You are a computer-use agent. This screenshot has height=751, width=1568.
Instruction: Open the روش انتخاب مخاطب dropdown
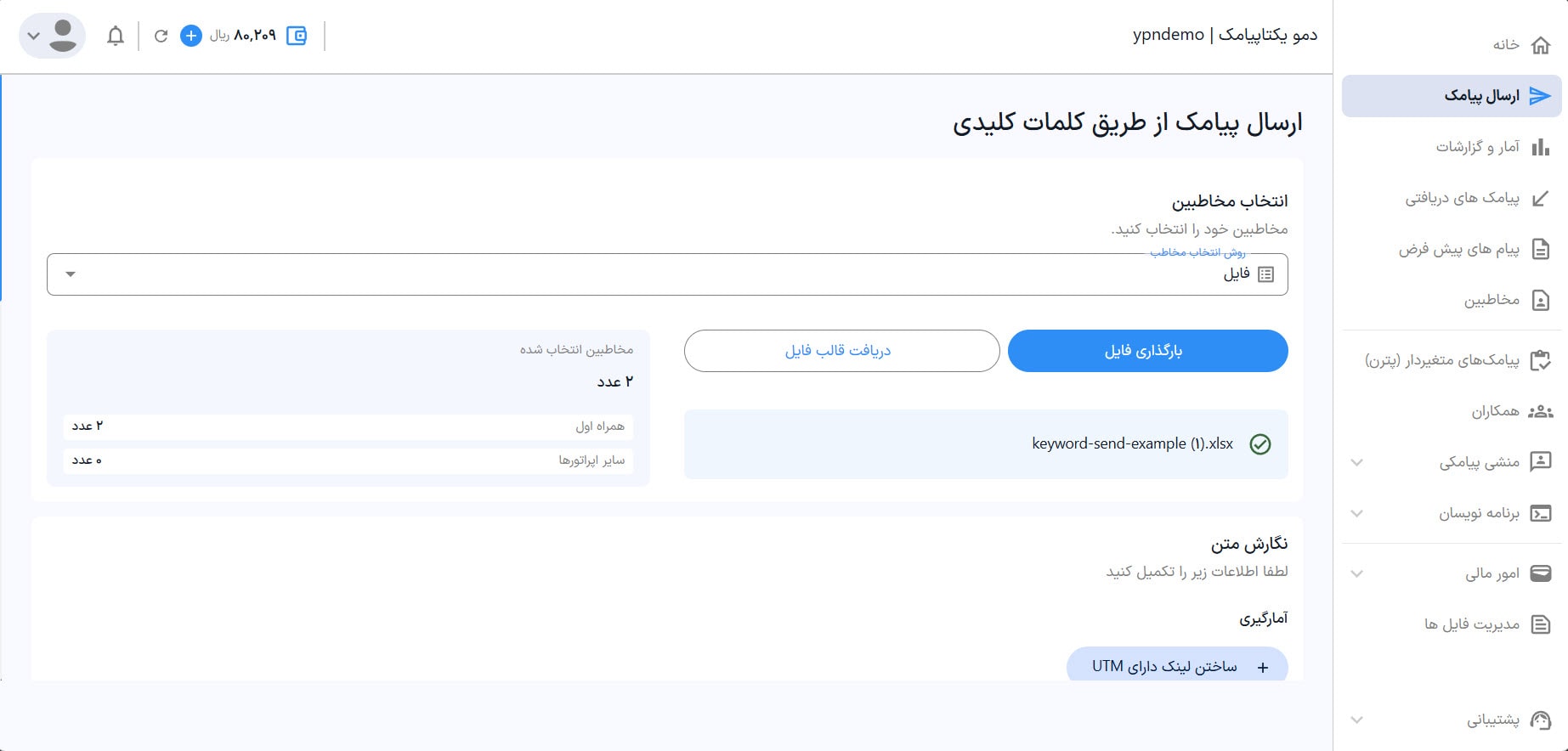point(667,274)
